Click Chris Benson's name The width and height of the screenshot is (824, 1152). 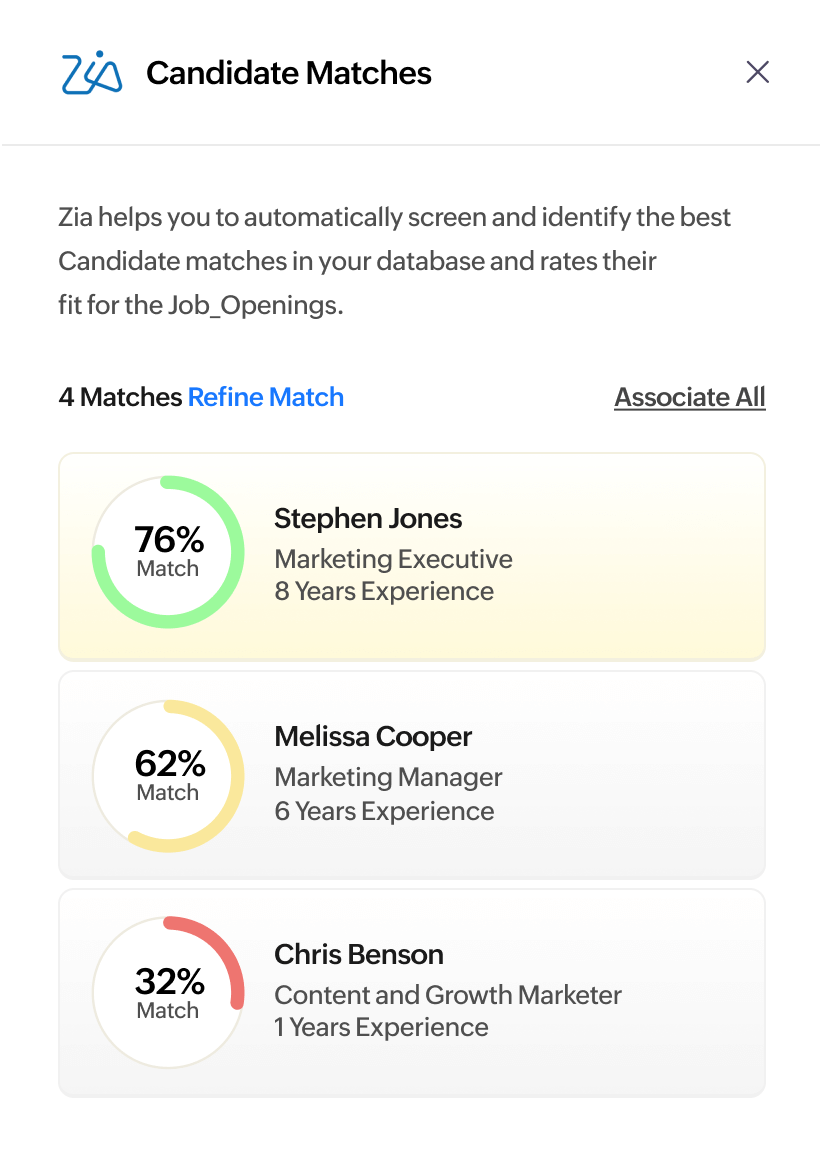click(x=358, y=954)
